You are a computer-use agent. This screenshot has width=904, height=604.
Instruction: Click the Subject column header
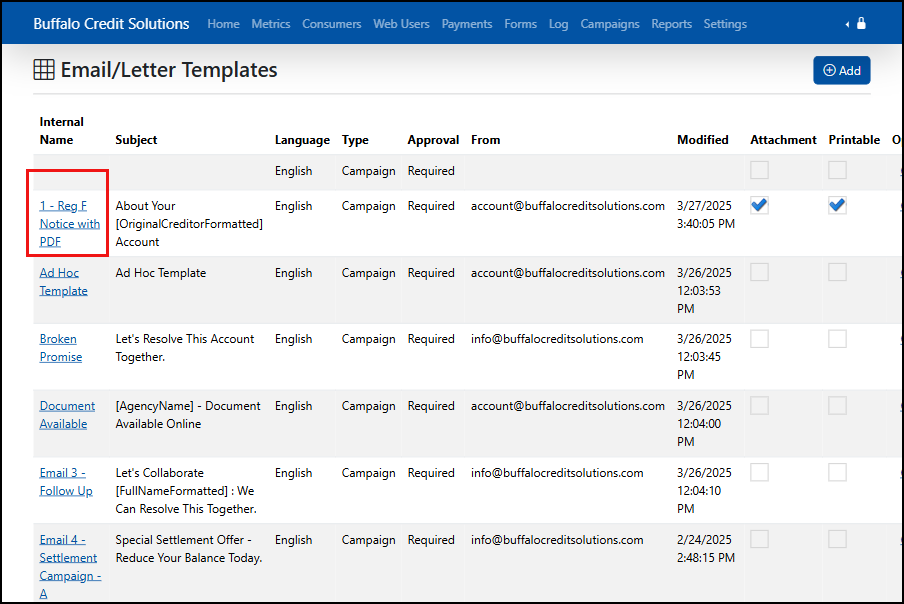136,140
